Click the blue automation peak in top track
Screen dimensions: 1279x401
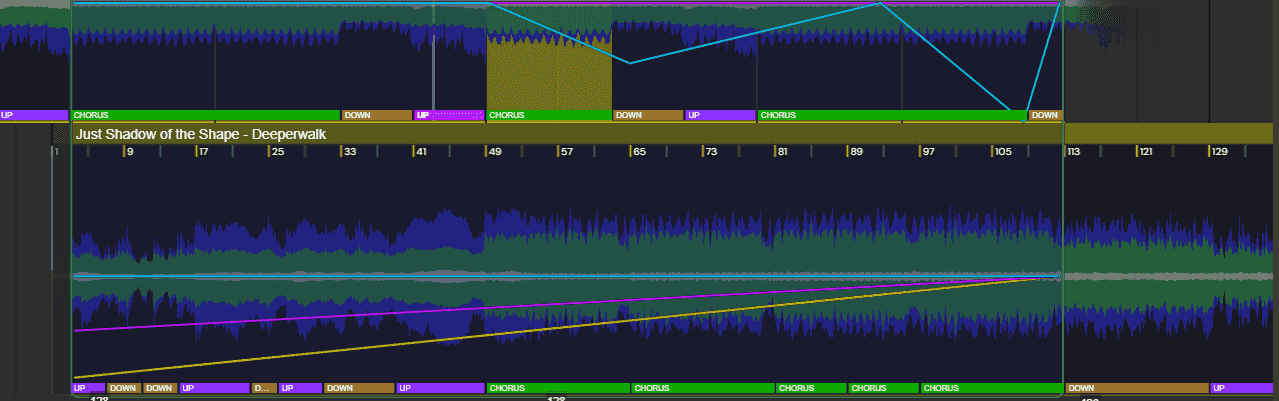coord(880,3)
